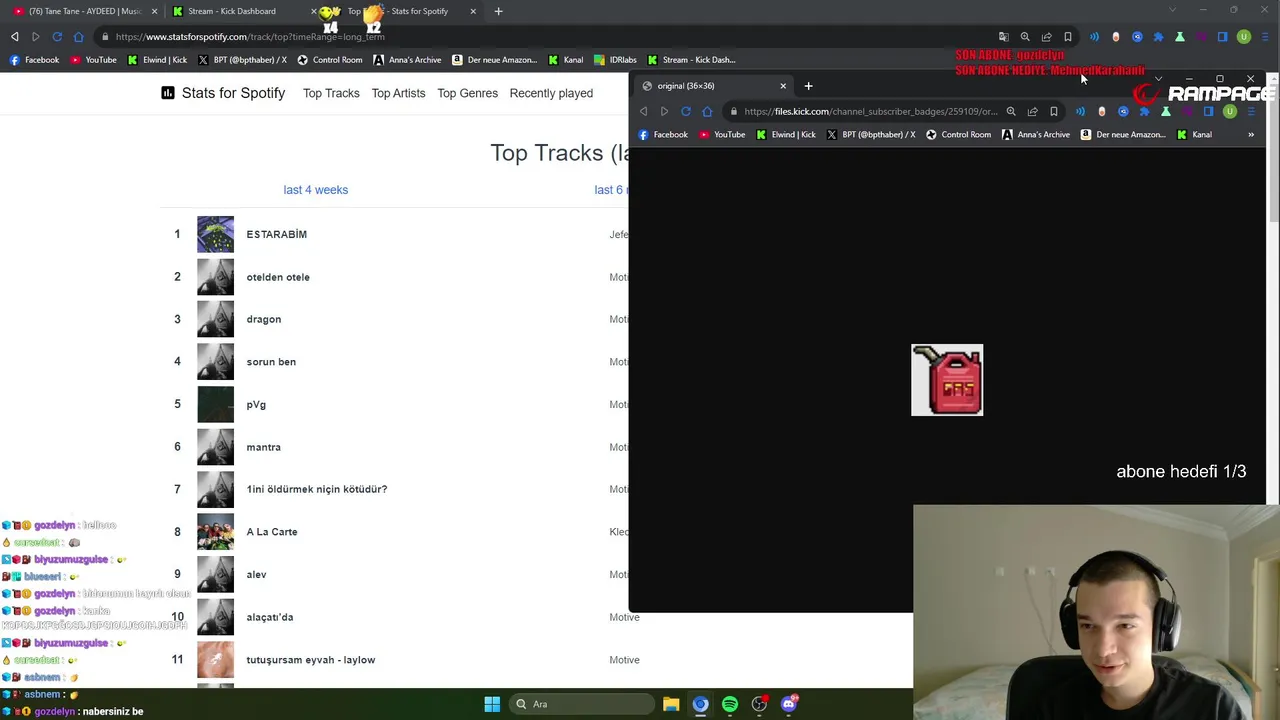Select the last 4 weeks time range

click(x=315, y=190)
